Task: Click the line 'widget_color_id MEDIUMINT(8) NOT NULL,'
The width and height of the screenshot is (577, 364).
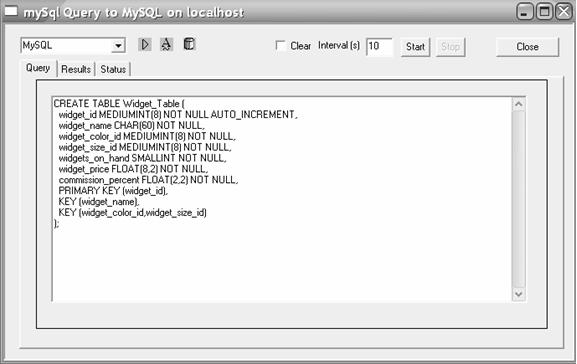Action: click(x=147, y=137)
